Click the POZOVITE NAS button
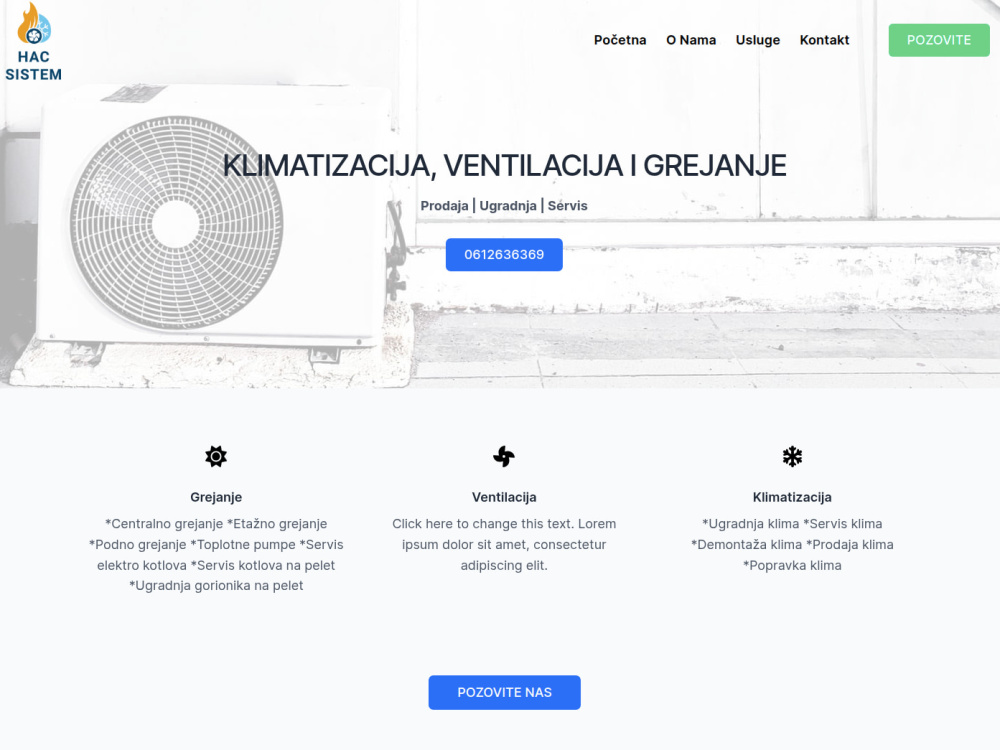This screenshot has width=1000, height=750. [504, 693]
